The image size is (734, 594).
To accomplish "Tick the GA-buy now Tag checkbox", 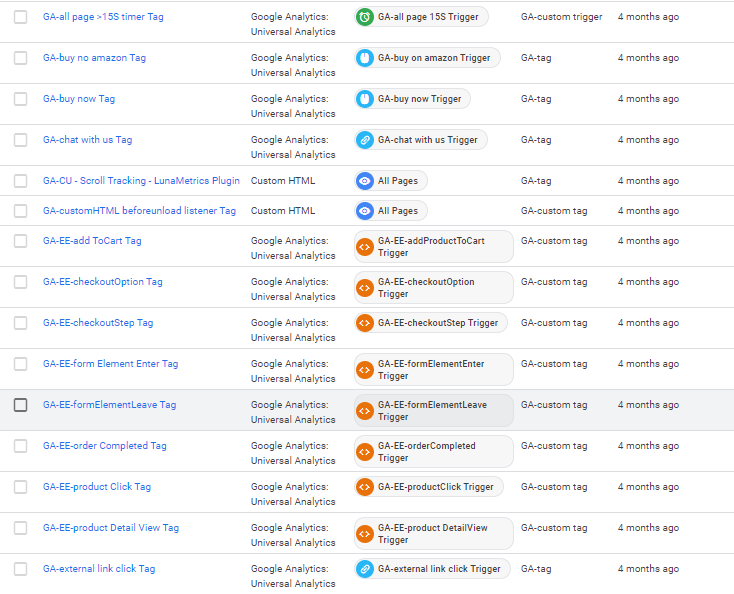I will click(x=21, y=99).
